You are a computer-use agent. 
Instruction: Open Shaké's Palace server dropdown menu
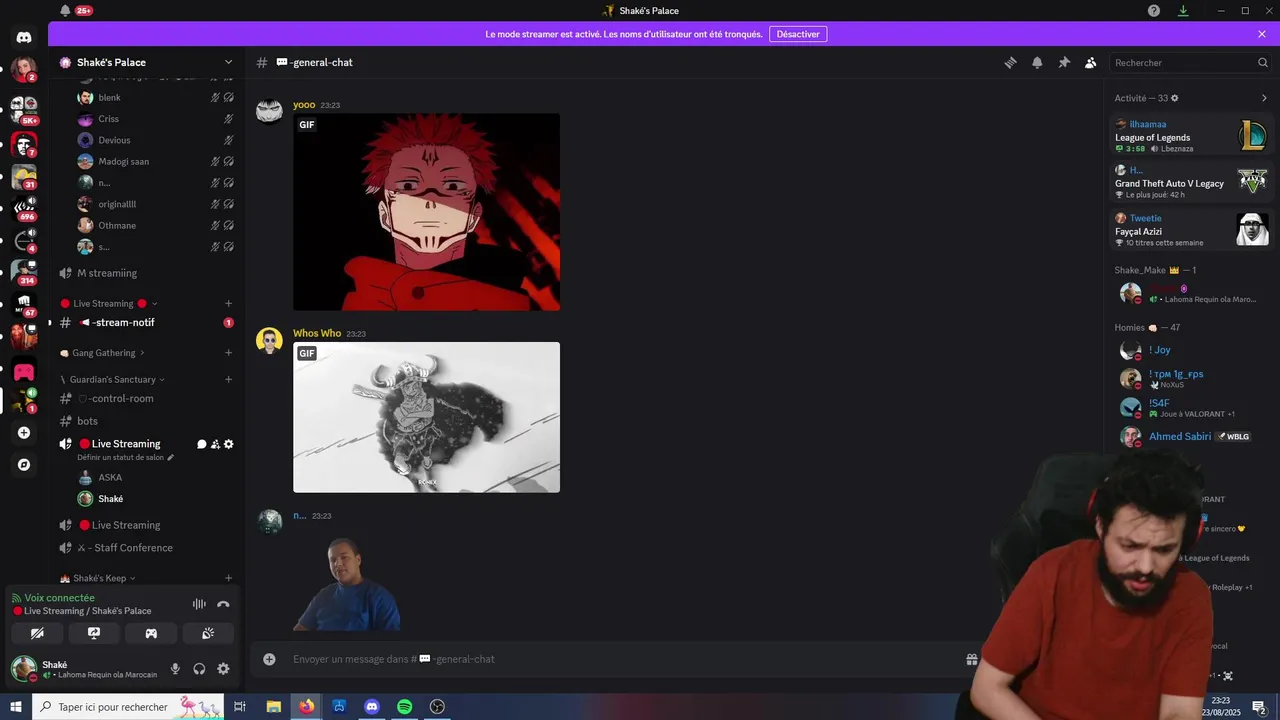[x=146, y=62]
